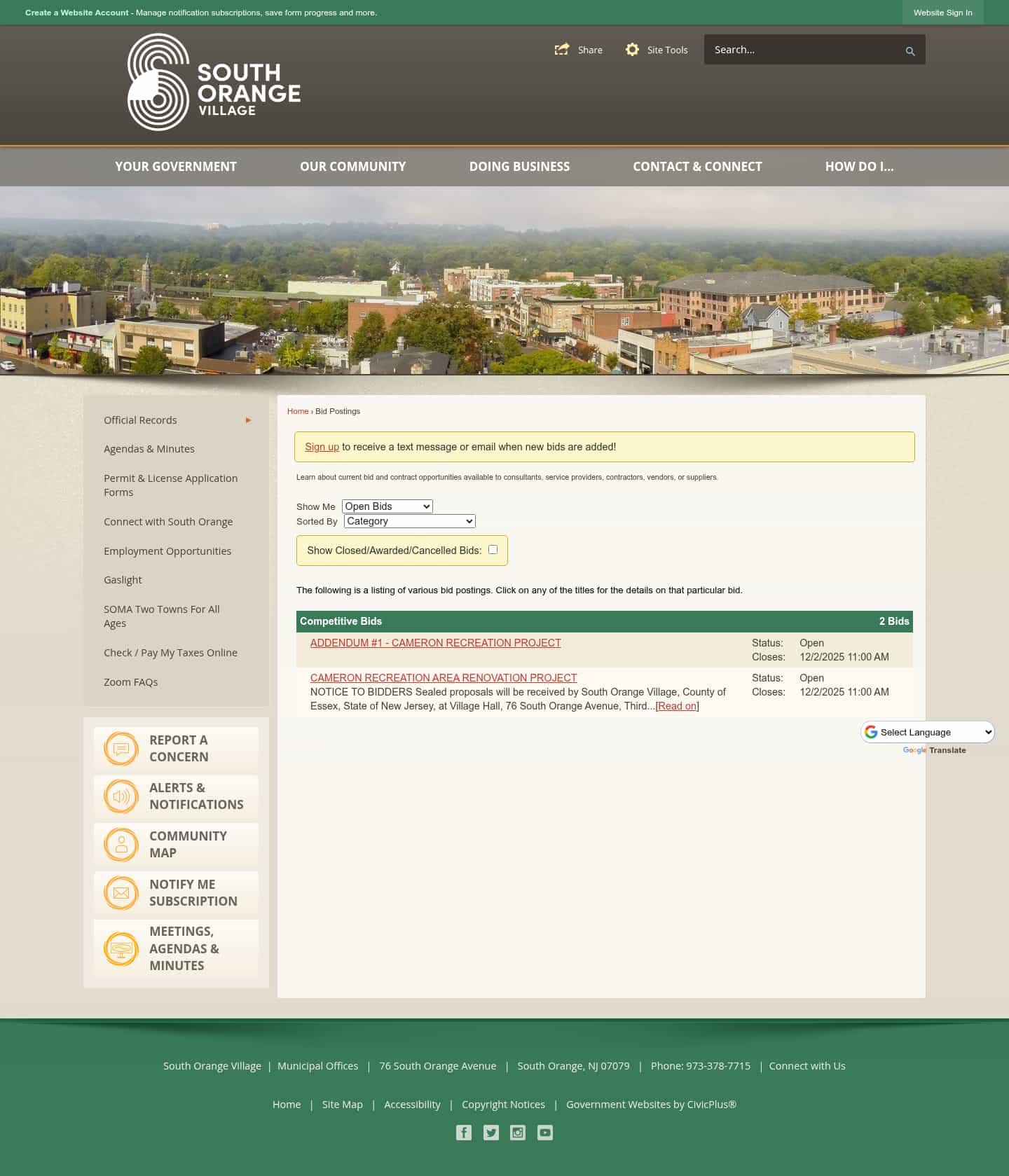This screenshot has height=1176, width=1009.
Task: Click the Google logo in translate widget
Action: point(871,732)
